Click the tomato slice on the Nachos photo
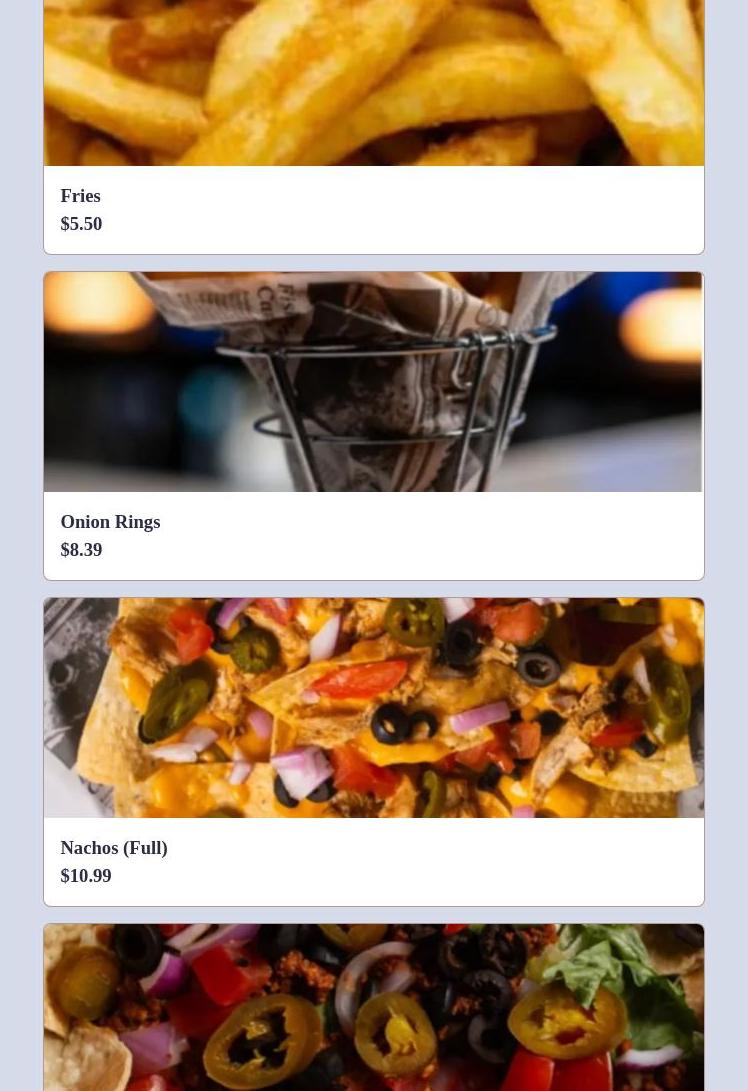This screenshot has width=748, height=1091. (x=360, y=679)
